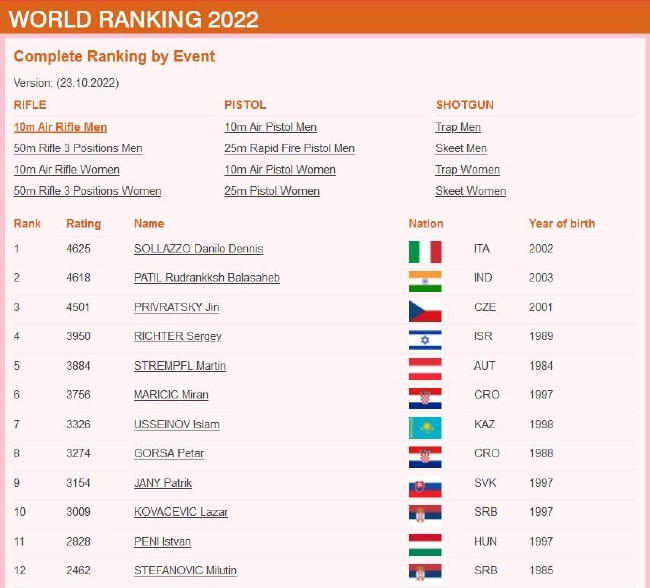Click the Rating column header

coord(83,223)
